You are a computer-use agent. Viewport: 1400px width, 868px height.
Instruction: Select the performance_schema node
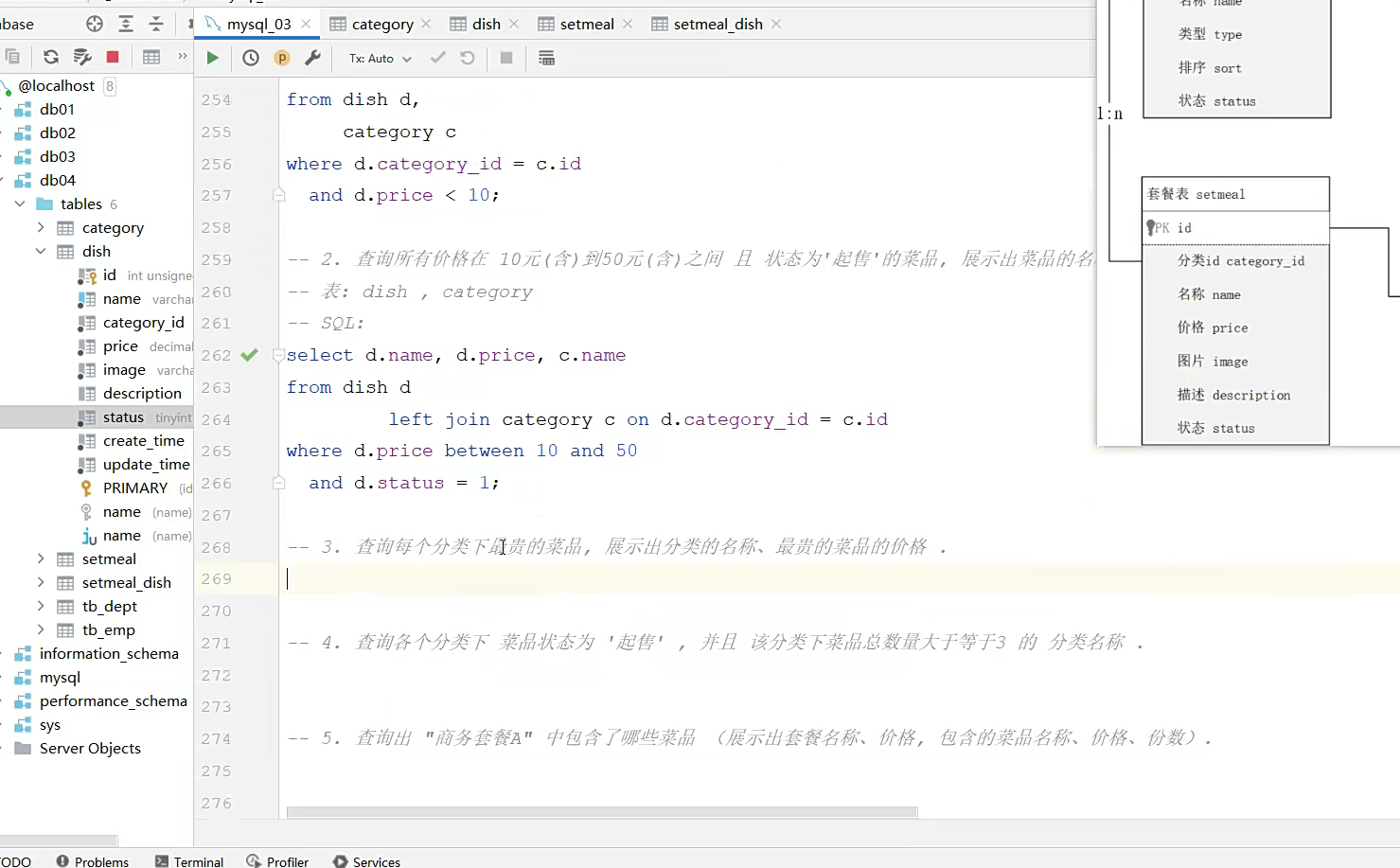point(113,700)
